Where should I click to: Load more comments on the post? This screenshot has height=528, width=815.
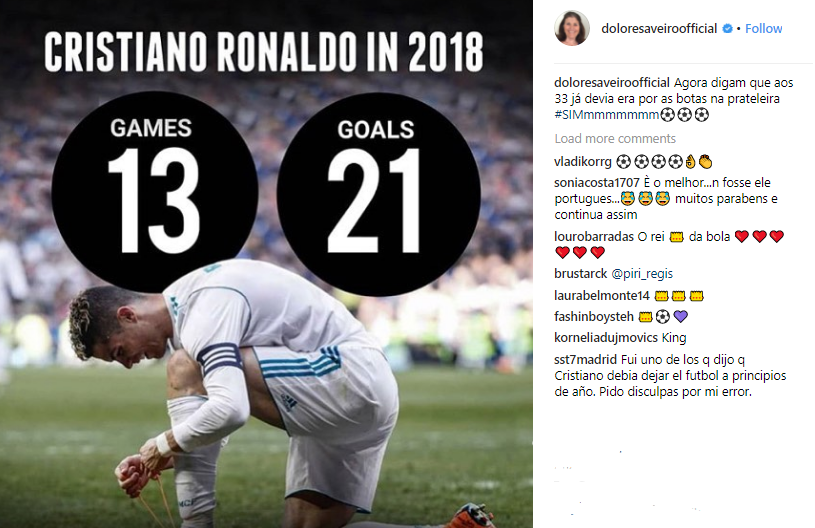[x=615, y=139]
